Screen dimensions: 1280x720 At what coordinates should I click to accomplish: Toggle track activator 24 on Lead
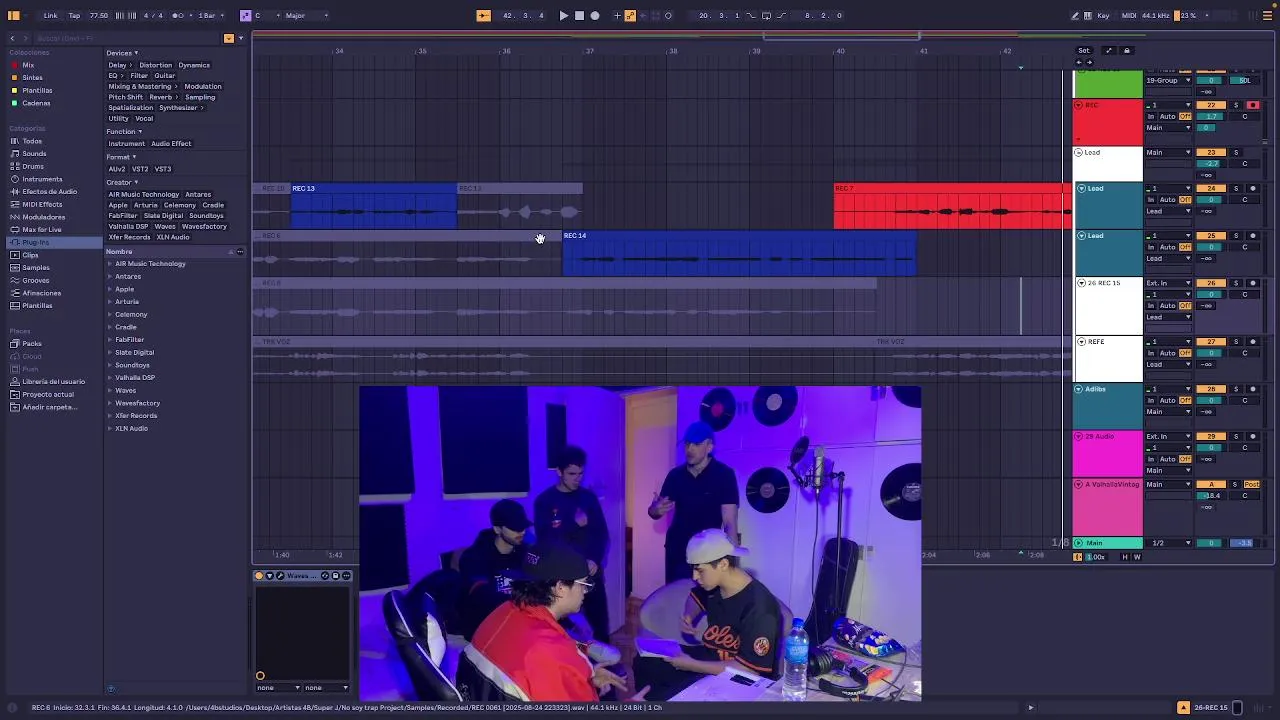pos(1211,188)
